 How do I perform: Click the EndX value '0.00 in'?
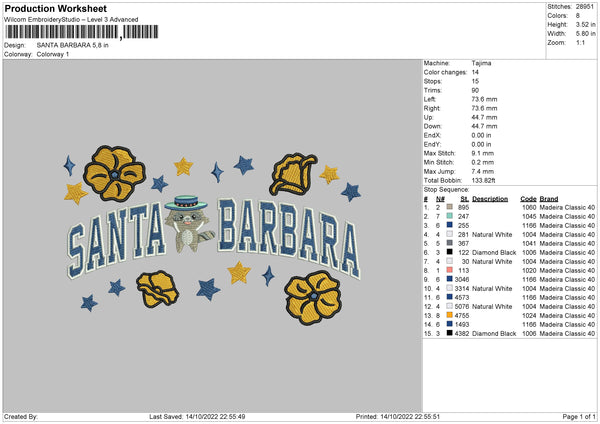coord(481,135)
